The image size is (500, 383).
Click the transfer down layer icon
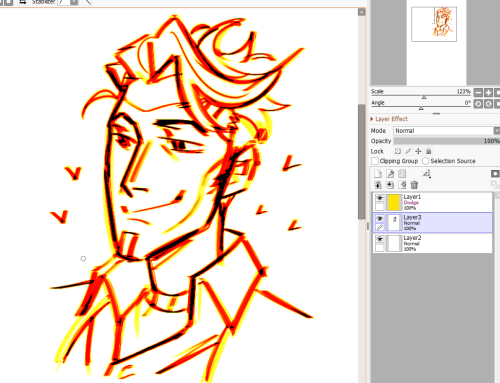(x=378, y=185)
